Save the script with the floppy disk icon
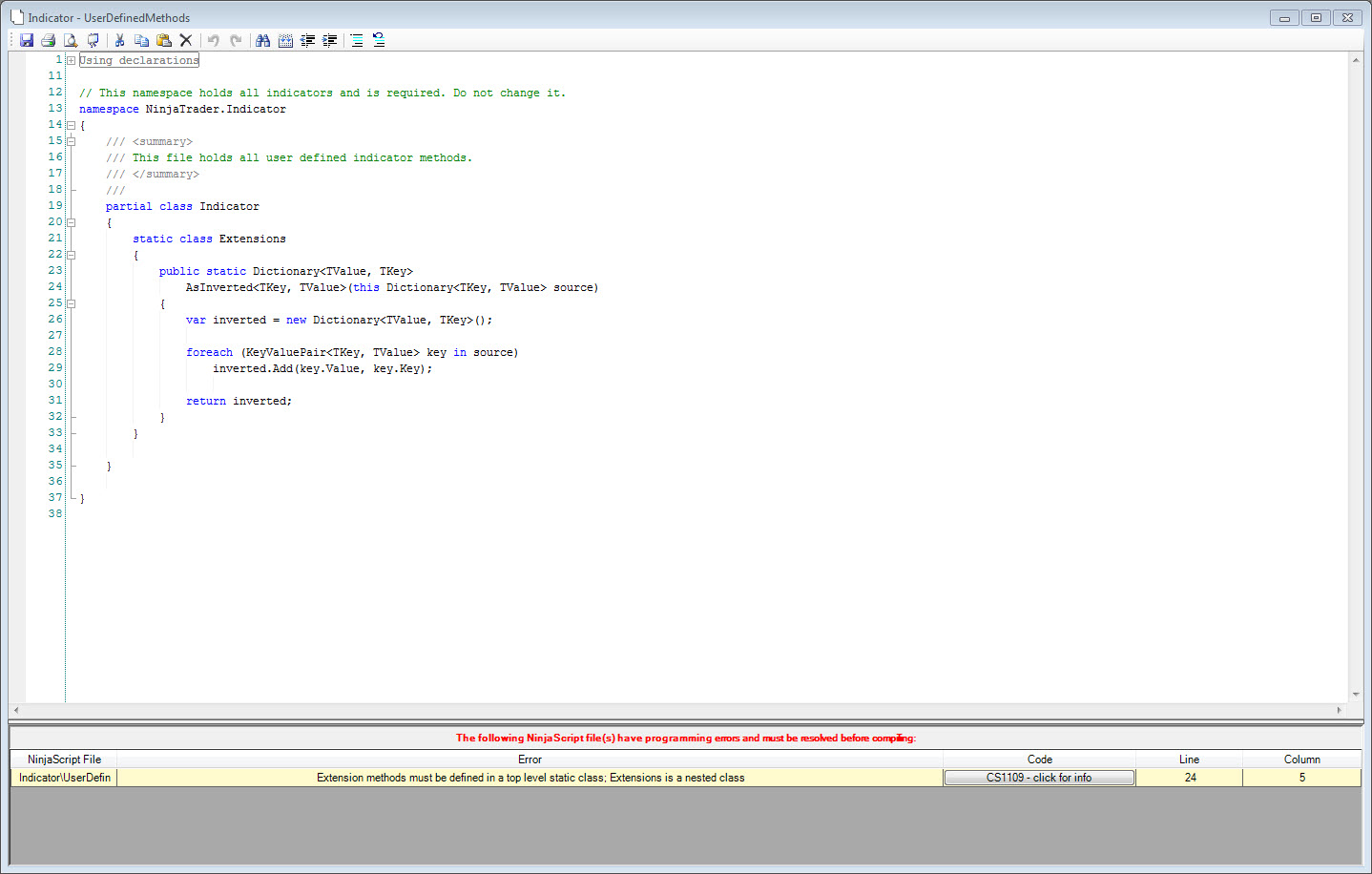1372x874 pixels. (27, 40)
